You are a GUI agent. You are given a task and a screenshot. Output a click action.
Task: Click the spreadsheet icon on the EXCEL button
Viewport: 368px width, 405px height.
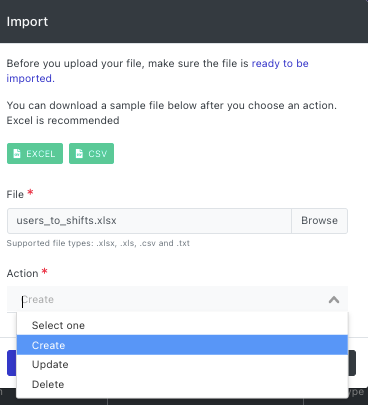pos(17,154)
